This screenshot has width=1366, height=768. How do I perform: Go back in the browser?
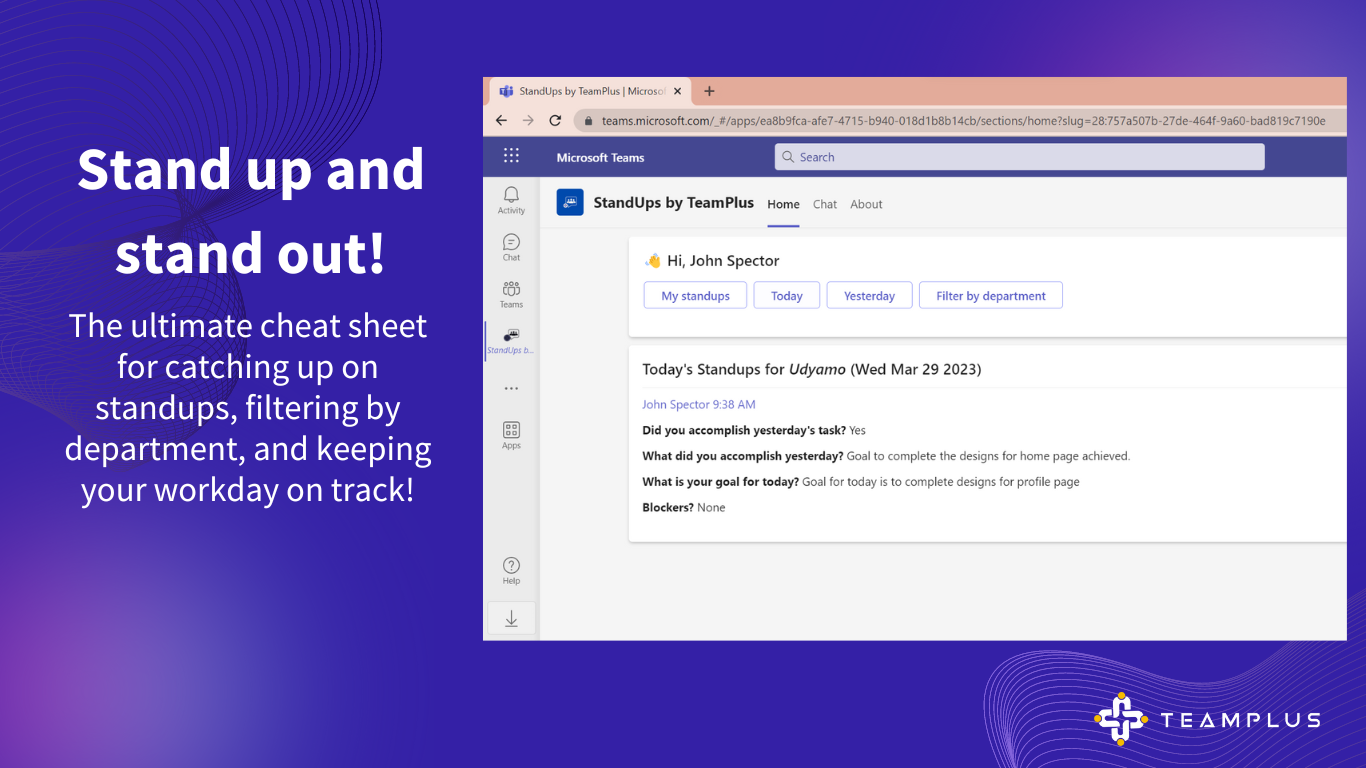point(501,120)
